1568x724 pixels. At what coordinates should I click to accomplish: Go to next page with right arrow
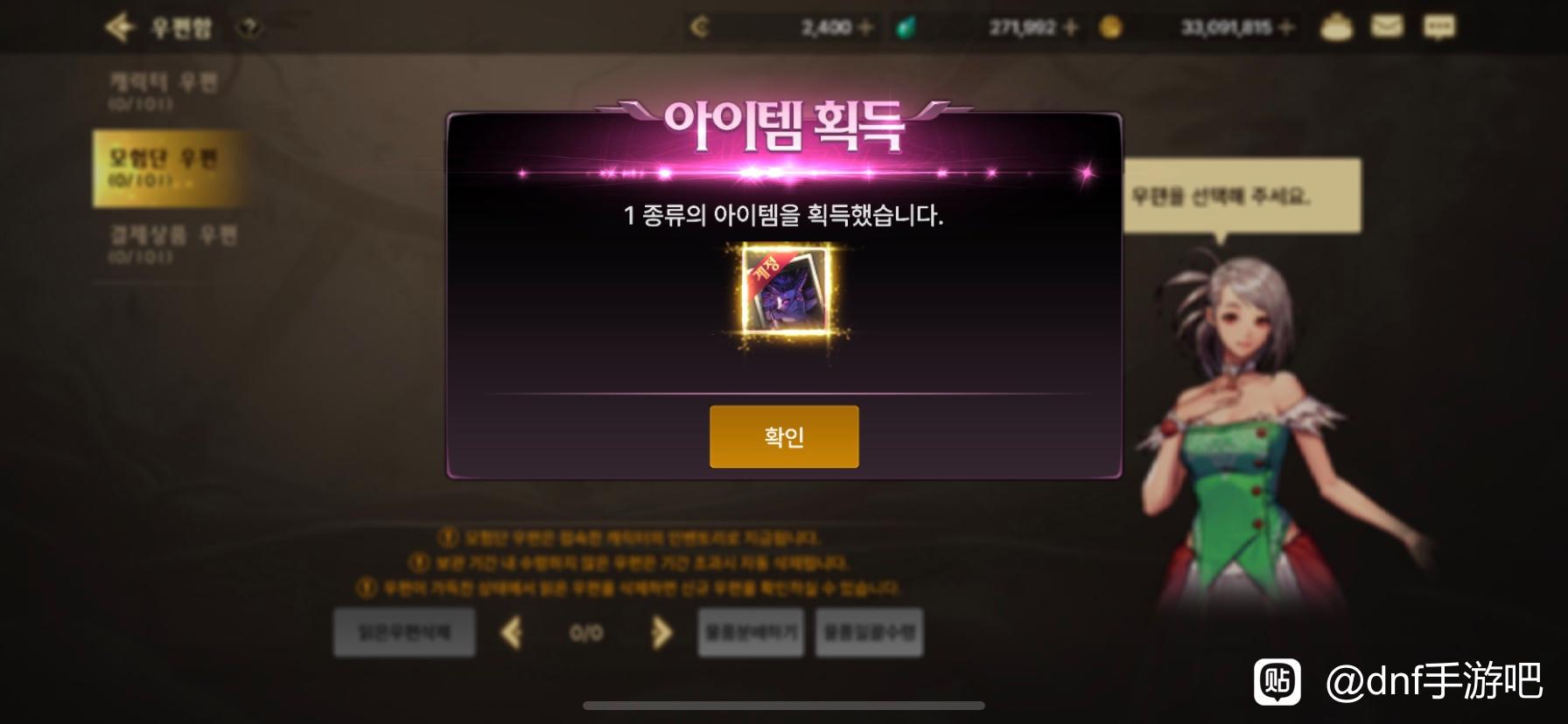[661, 632]
